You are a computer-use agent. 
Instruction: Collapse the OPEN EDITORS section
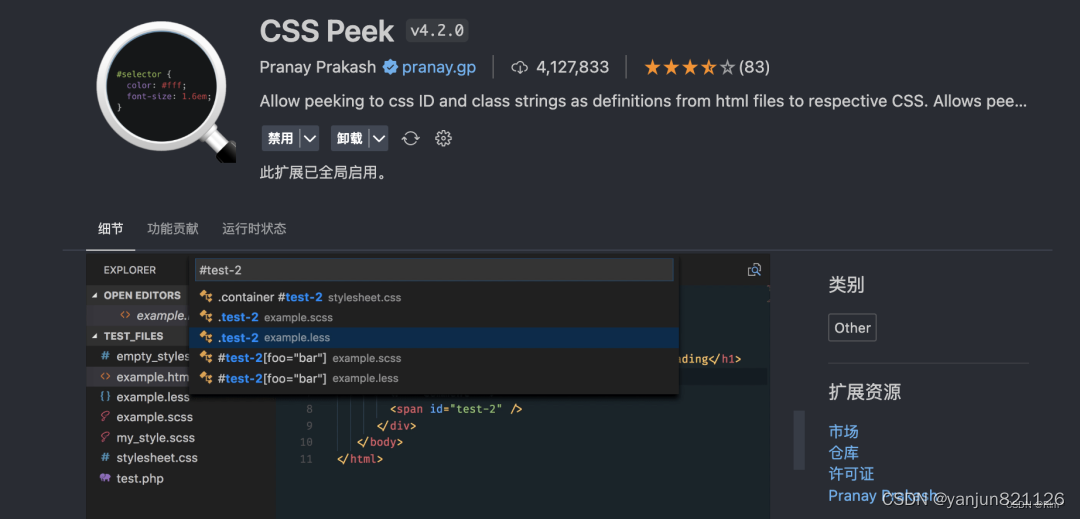(x=95, y=295)
